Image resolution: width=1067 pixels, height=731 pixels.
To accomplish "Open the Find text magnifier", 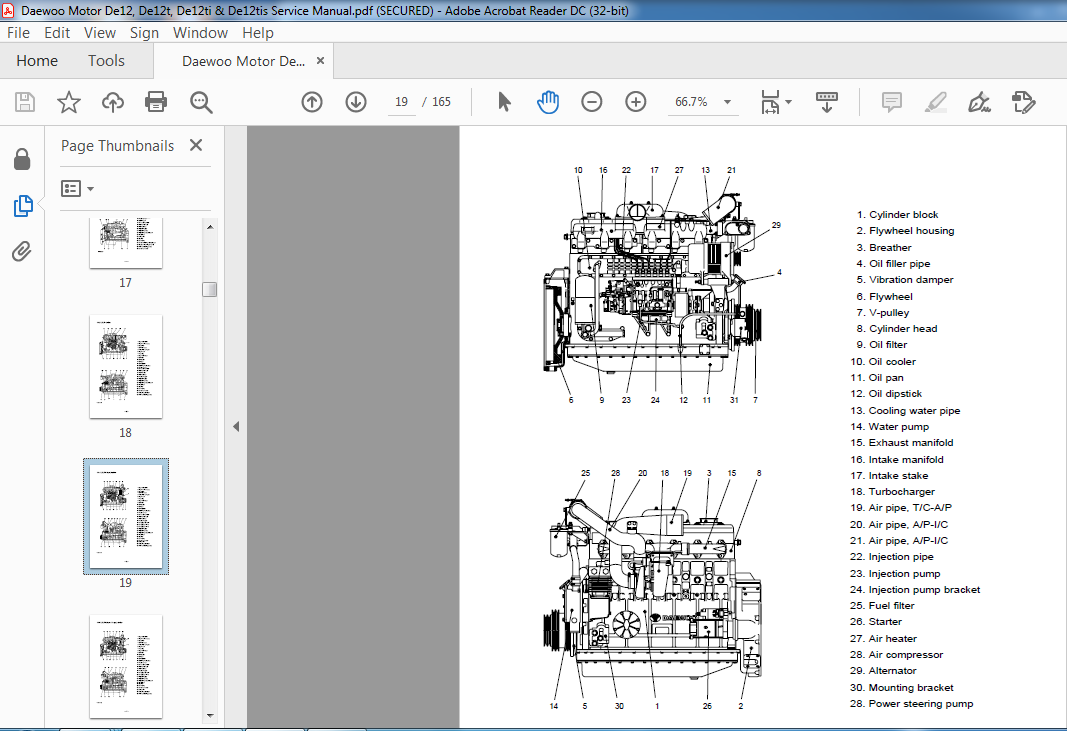I will [201, 102].
